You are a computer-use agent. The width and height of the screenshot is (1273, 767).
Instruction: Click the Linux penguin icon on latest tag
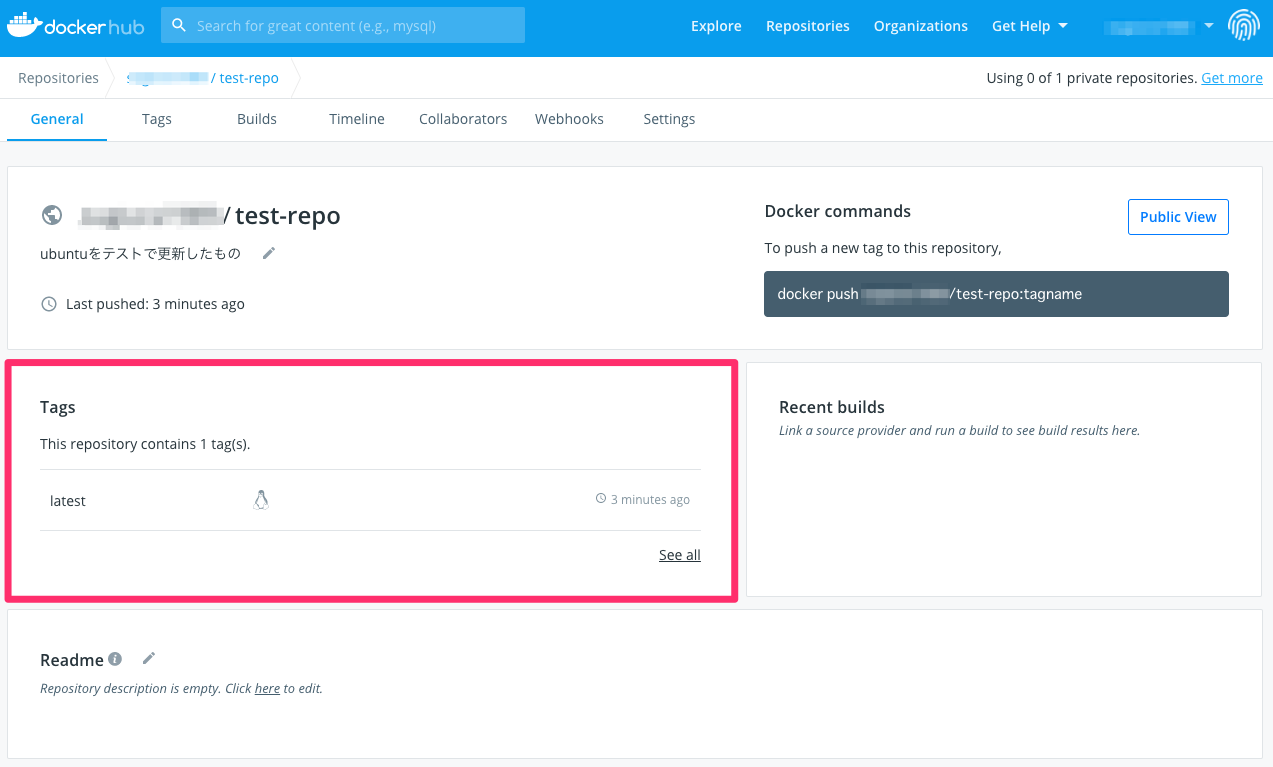(x=261, y=500)
